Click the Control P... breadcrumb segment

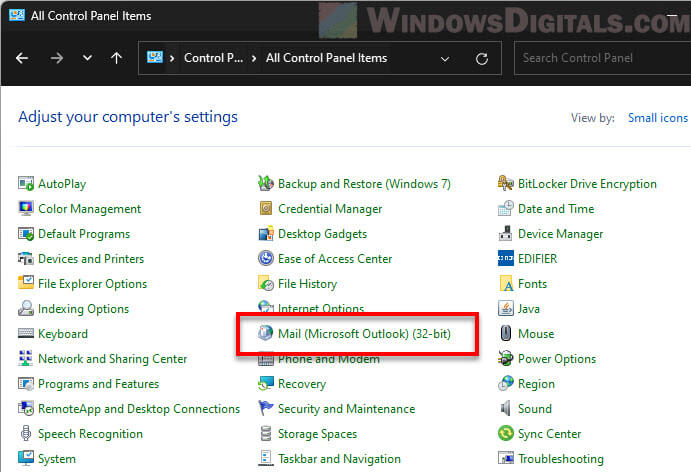coord(213,58)
